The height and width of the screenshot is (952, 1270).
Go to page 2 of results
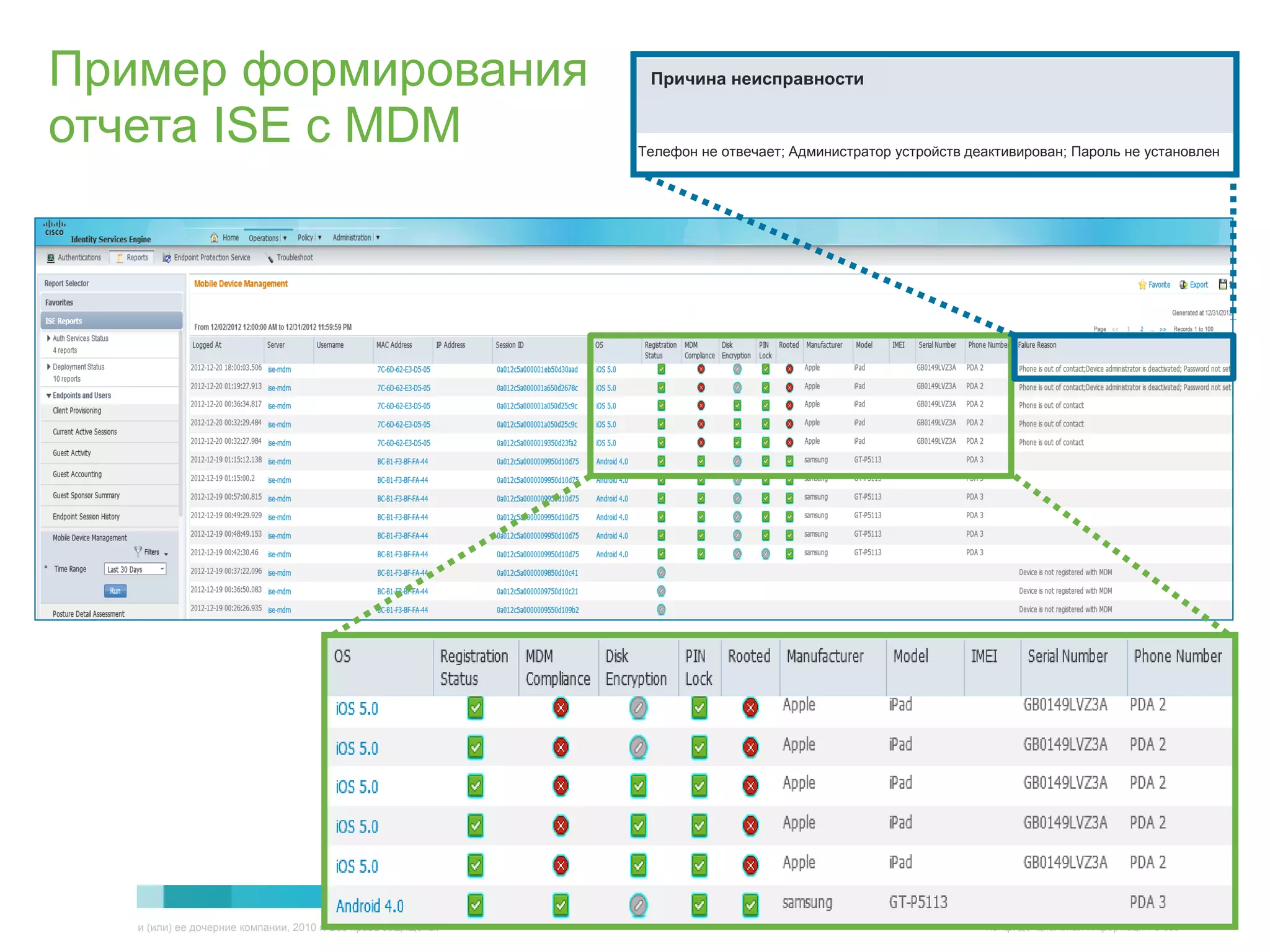tap(1142, 329)
